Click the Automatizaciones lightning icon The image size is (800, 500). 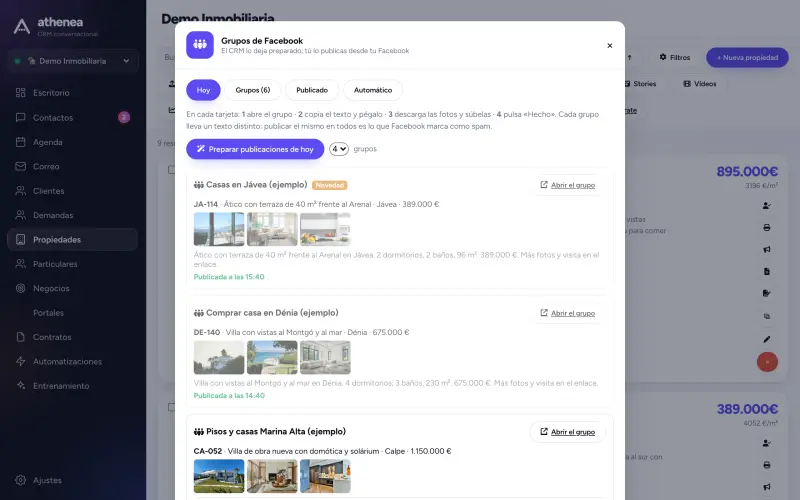pos(20,361)
